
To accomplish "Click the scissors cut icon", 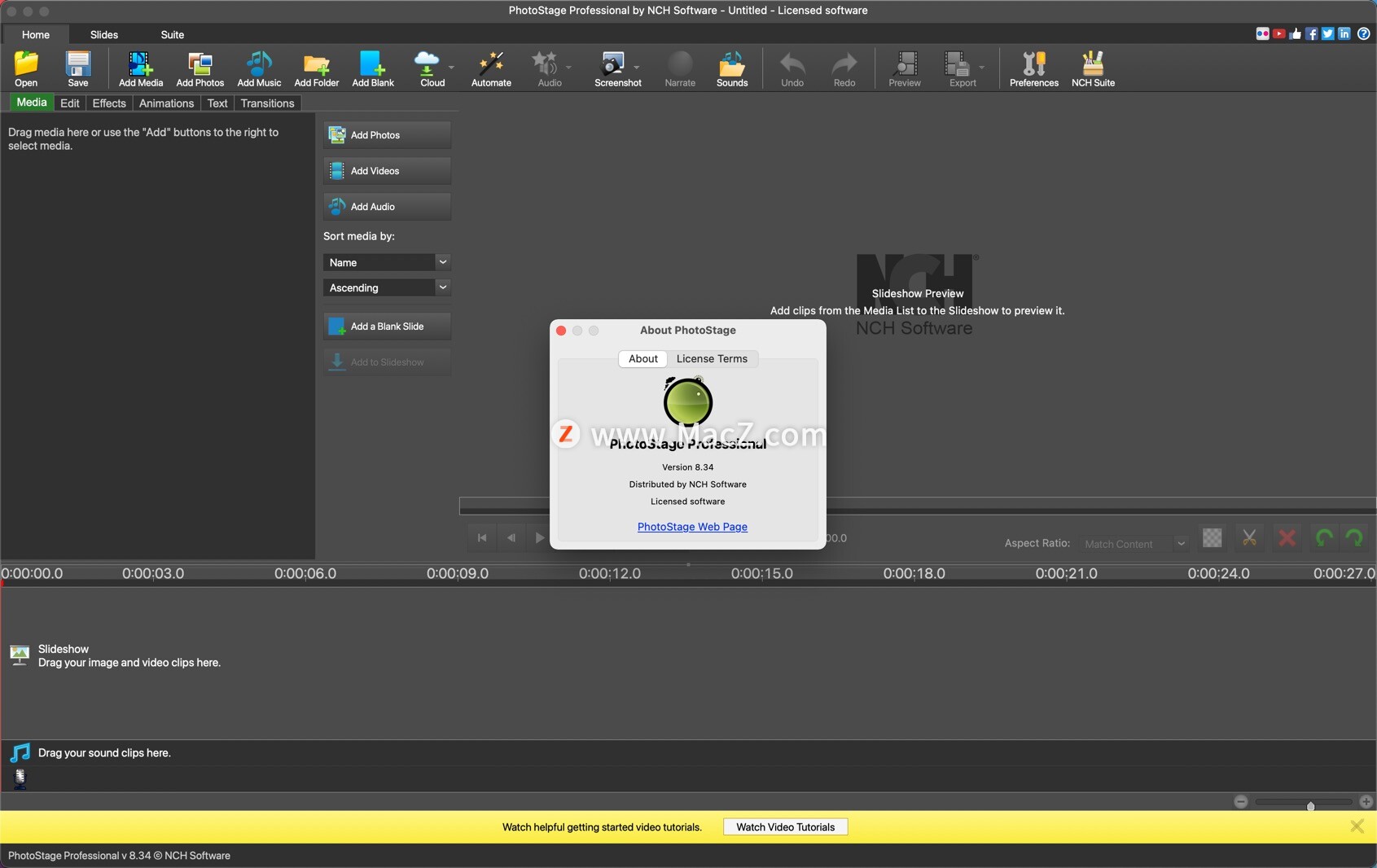I will pos(1249,538).
